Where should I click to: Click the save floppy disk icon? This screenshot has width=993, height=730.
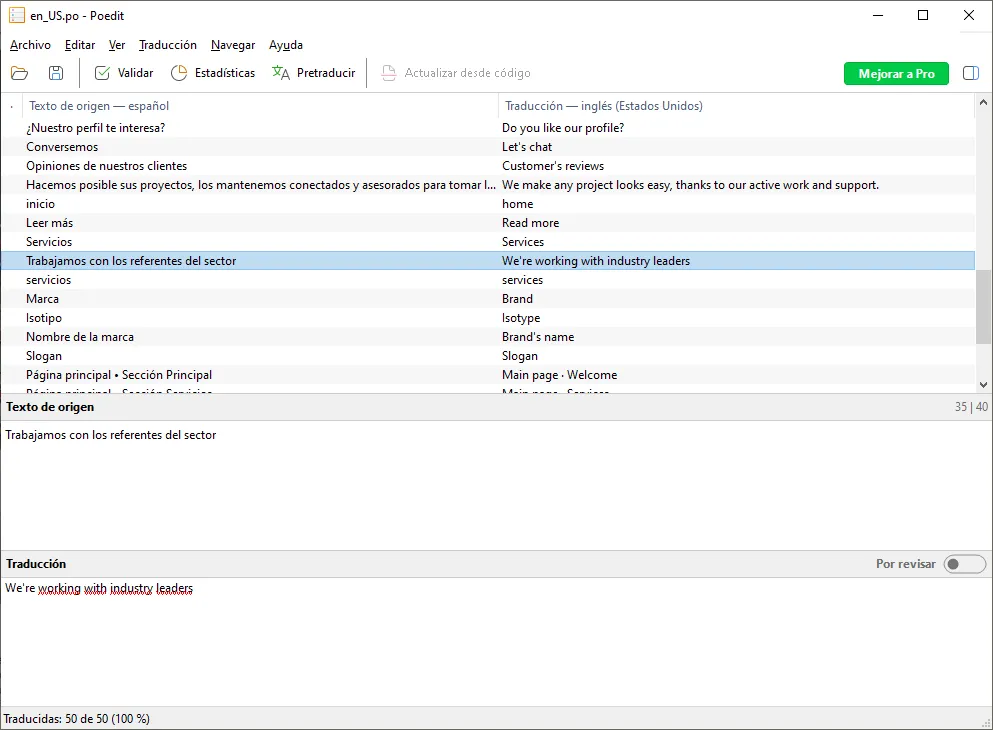[56, 73]
